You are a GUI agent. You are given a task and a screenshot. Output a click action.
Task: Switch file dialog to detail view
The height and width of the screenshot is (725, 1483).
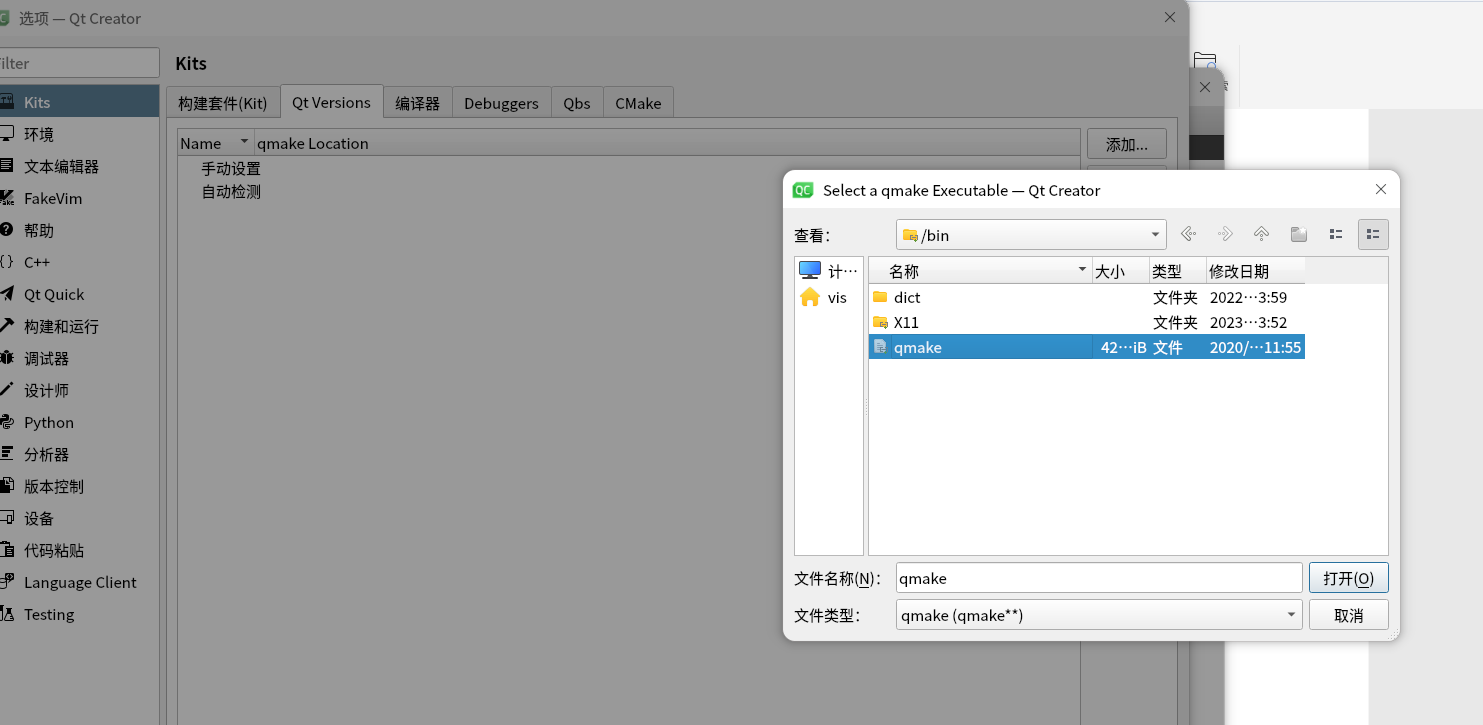(x=1373, y=234)
